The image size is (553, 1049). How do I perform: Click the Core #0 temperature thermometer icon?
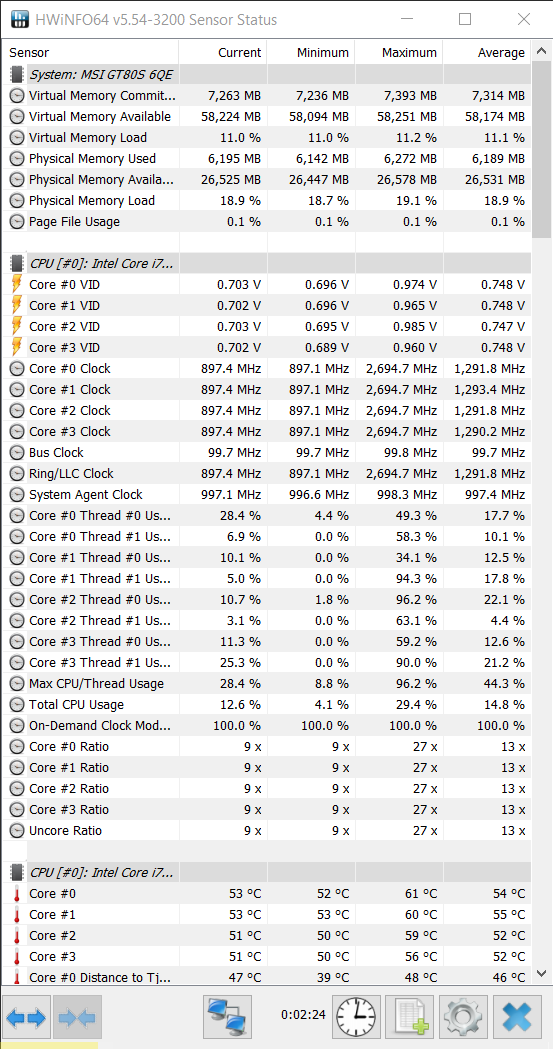(17, 894)
